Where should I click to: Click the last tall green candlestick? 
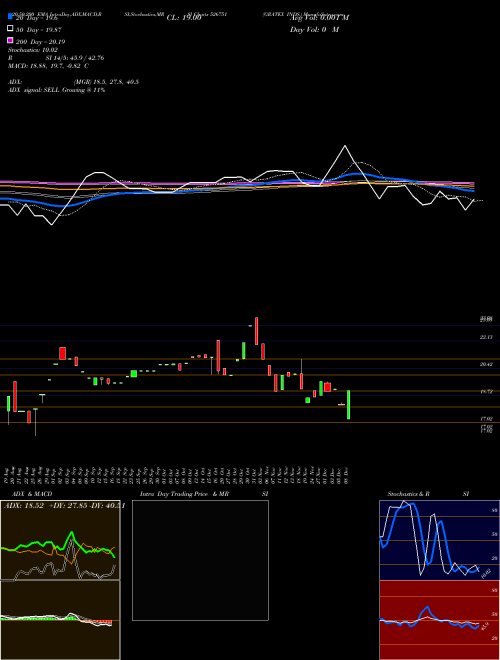pos(348,405)
